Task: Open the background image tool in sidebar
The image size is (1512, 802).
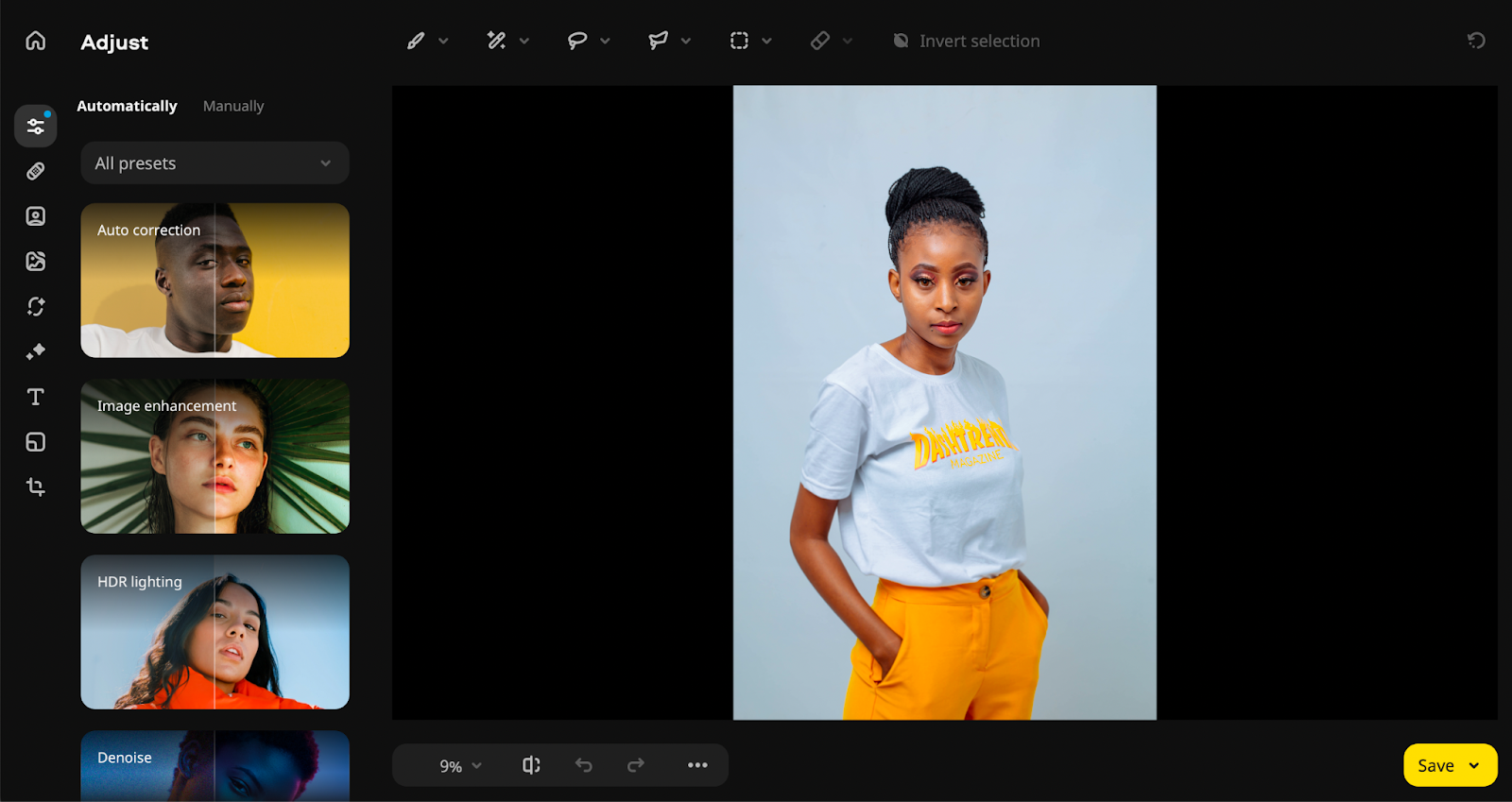Action: click(x=36, y=262)
